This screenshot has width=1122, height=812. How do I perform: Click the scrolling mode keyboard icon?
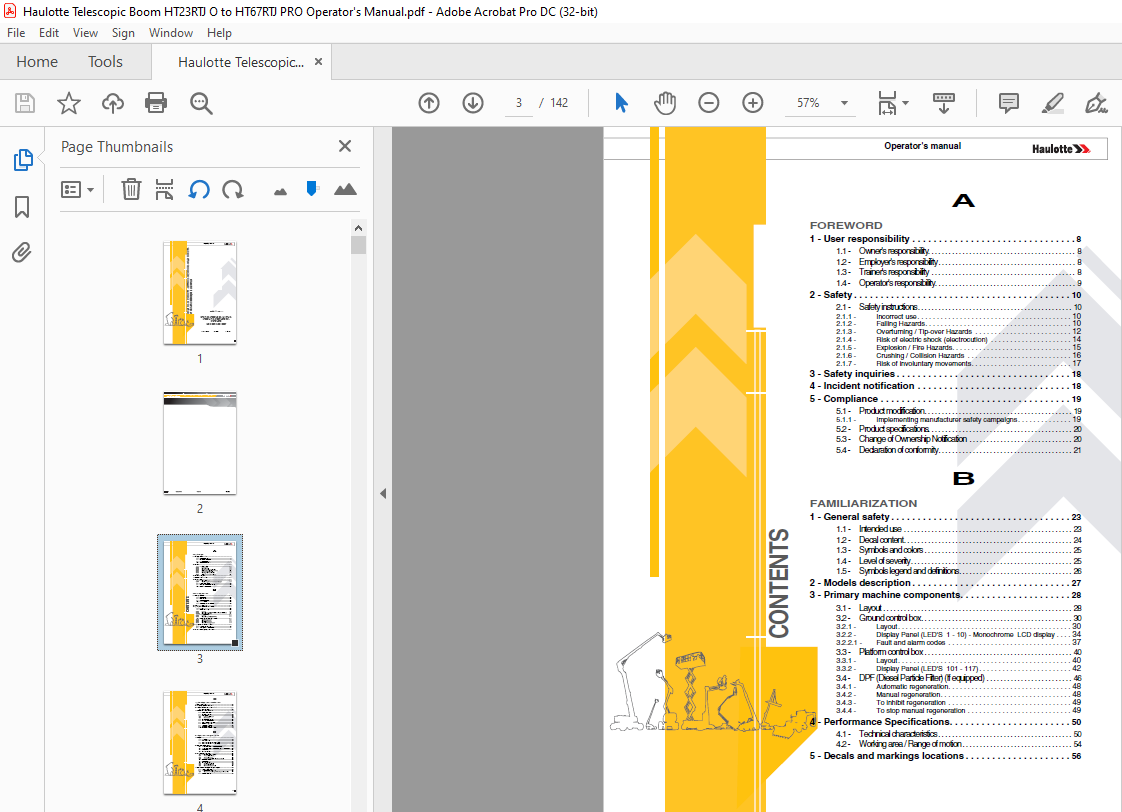[x=944, y=103]
